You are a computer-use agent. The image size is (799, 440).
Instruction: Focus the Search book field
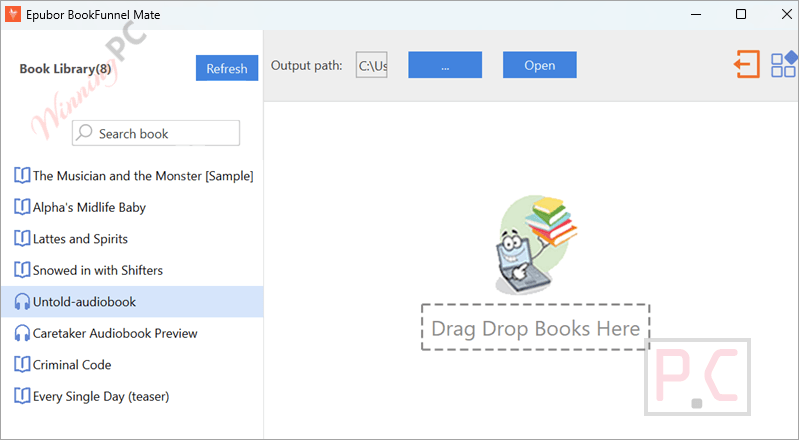pyautogui.click(x=156, y=133)
